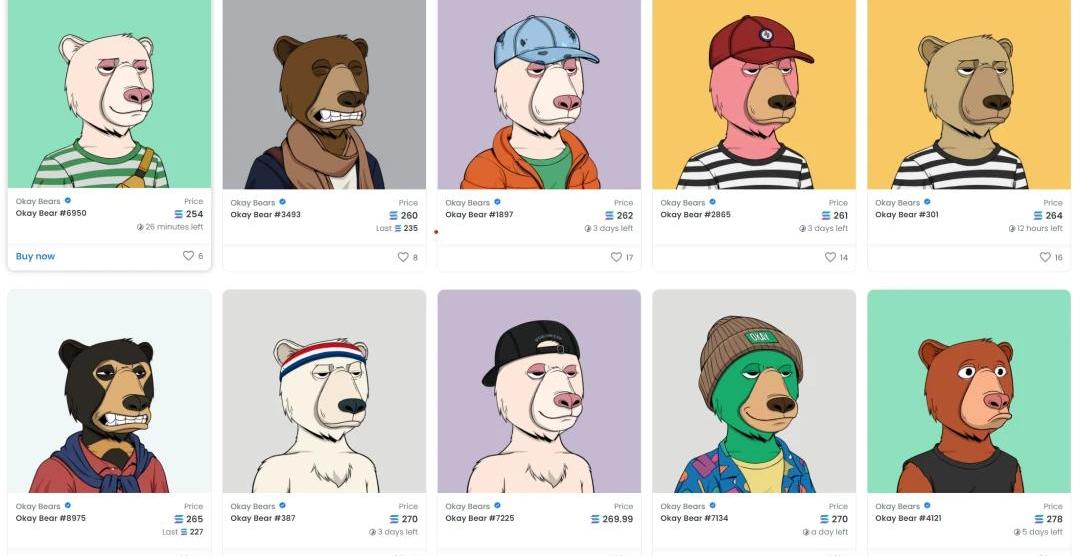Click heart icon under Okay Bear #2865
Screen dimensions: 1080x556
(x=831, y=257)
